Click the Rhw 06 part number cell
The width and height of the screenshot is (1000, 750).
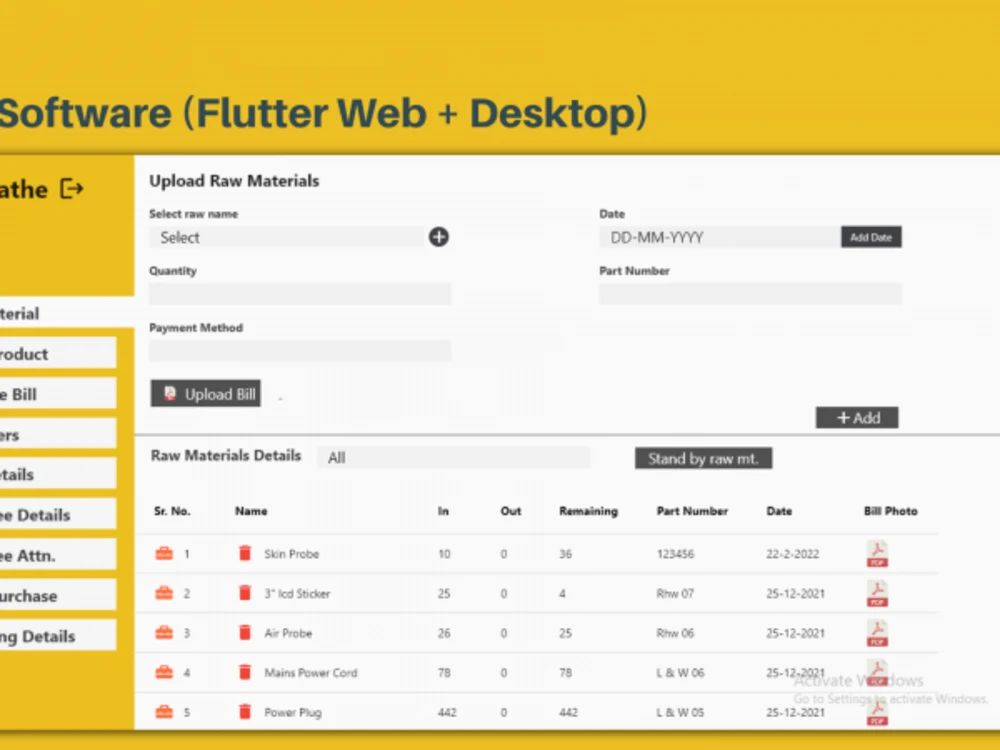click(675, 633)
